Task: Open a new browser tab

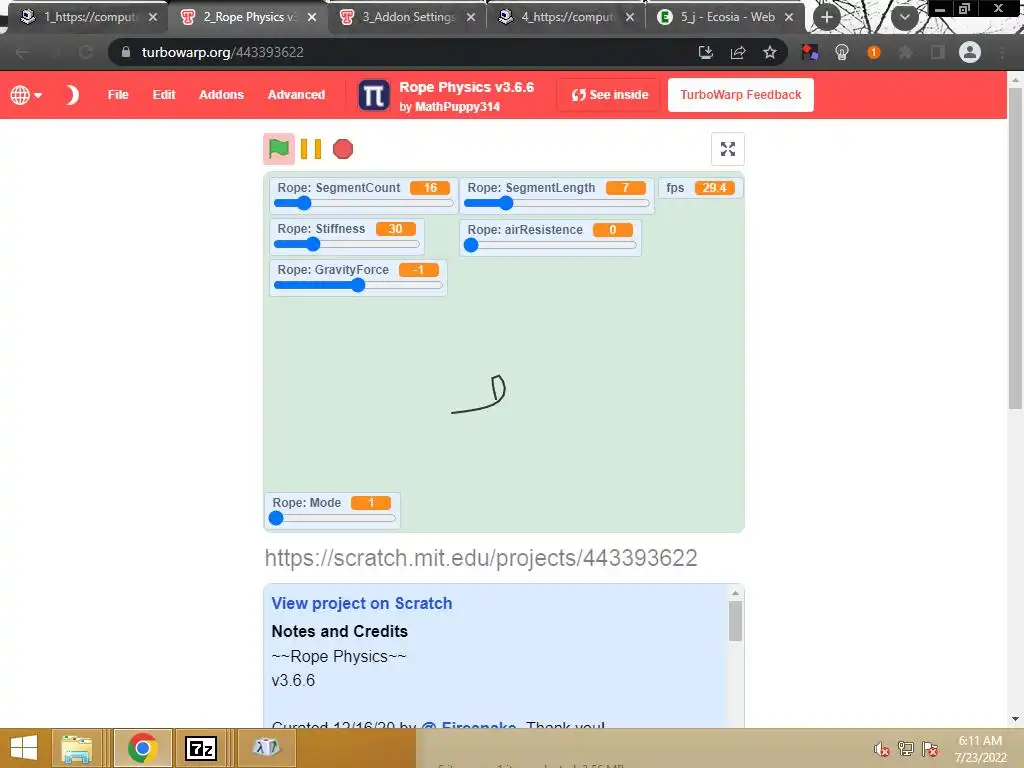Action: coord(827,17)
